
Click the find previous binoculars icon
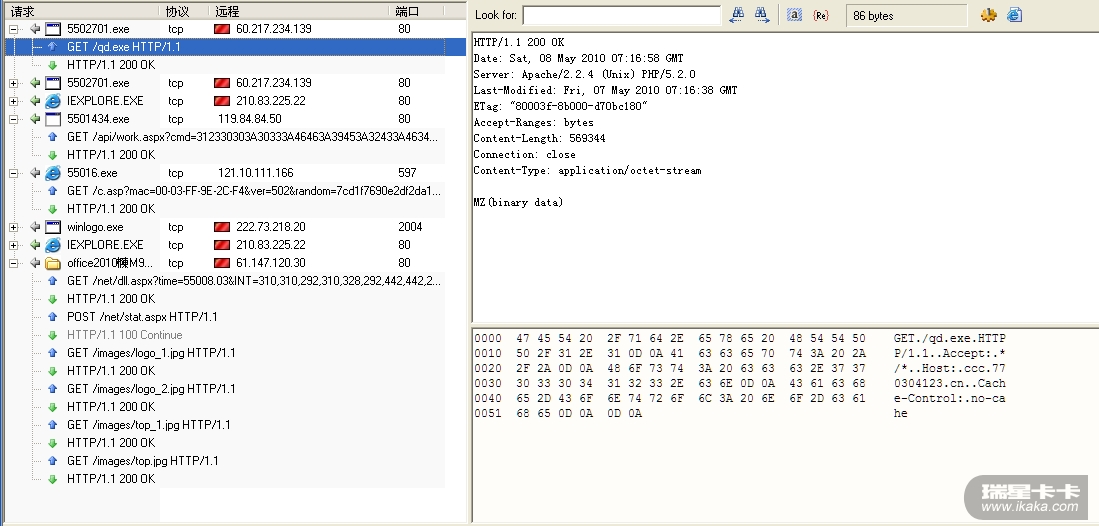pyautogui.click(x=737, y=15)
